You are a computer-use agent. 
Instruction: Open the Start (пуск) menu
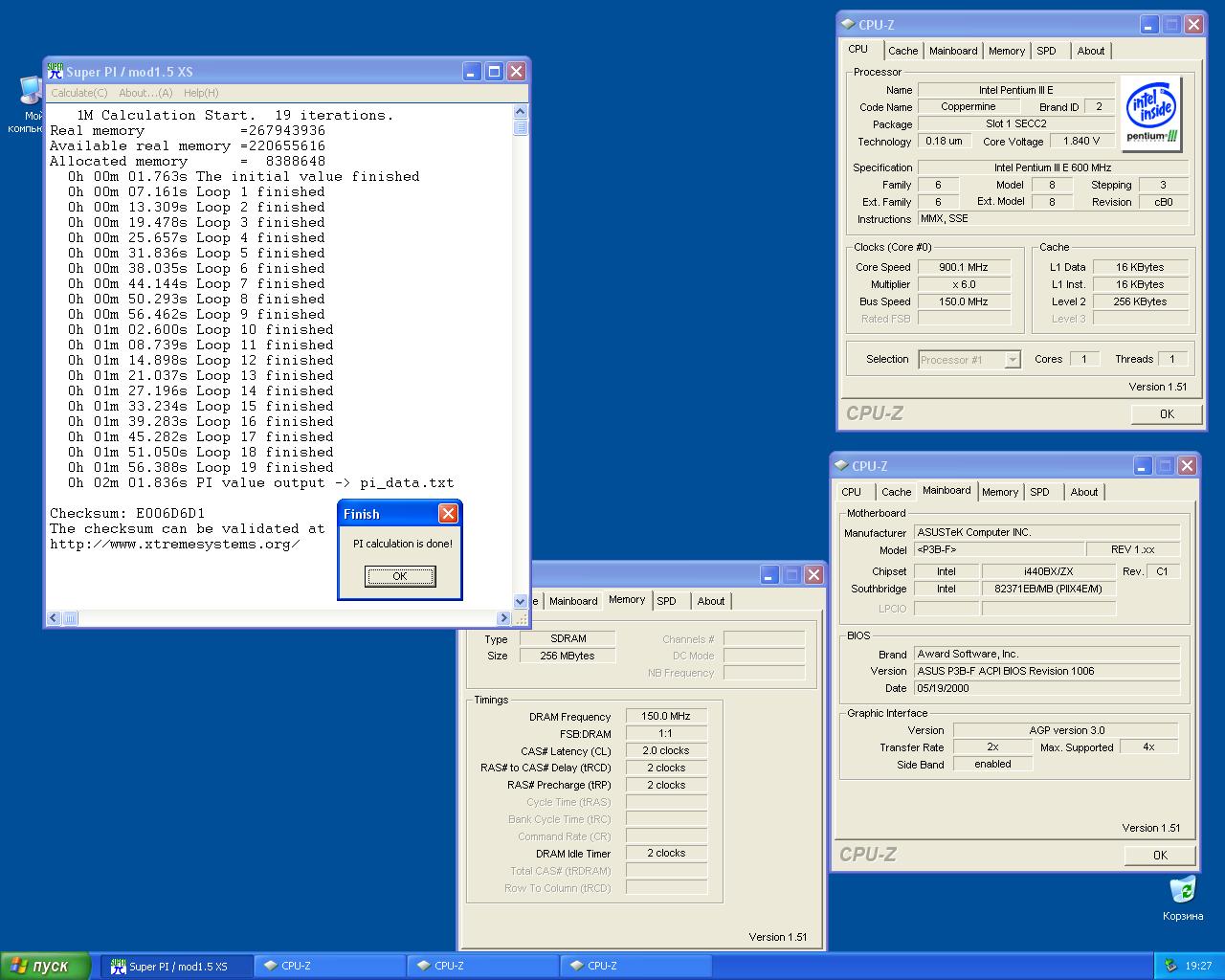point(45,966)
